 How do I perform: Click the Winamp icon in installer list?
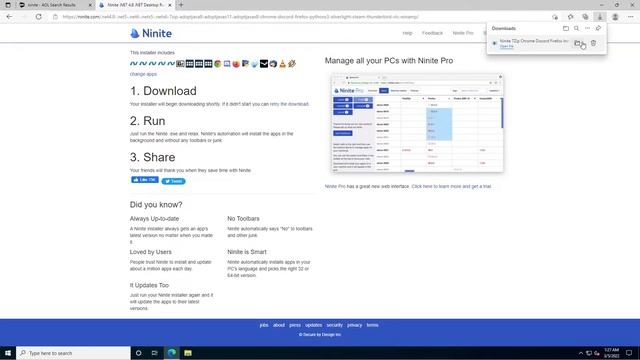pos(292,64)
